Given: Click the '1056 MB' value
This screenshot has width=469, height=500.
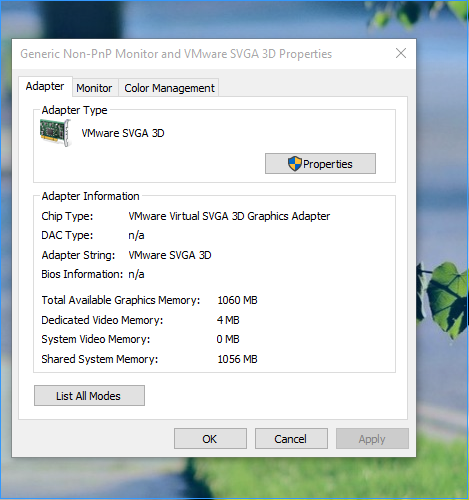Looking at the screenshot, I should click(237, 359).
